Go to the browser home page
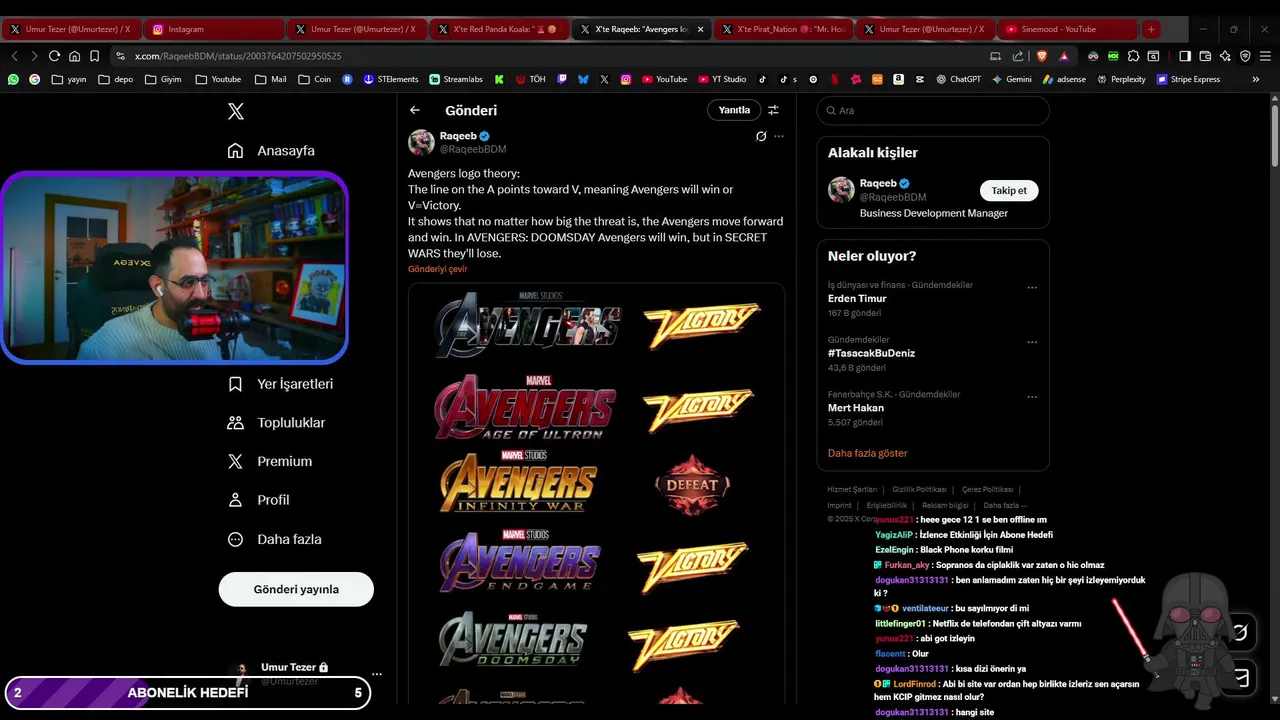 point(74,56)
